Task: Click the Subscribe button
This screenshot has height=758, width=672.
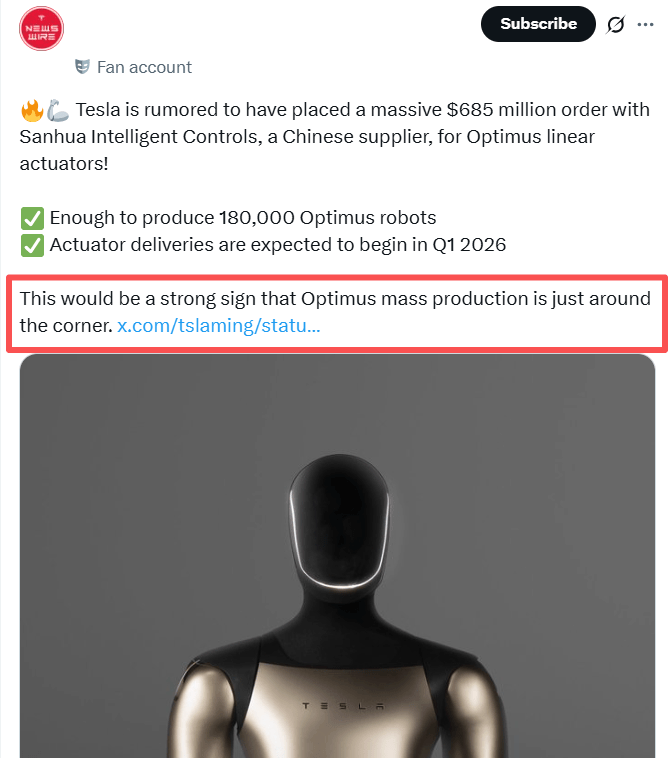Action: click(x=538, y=24)
